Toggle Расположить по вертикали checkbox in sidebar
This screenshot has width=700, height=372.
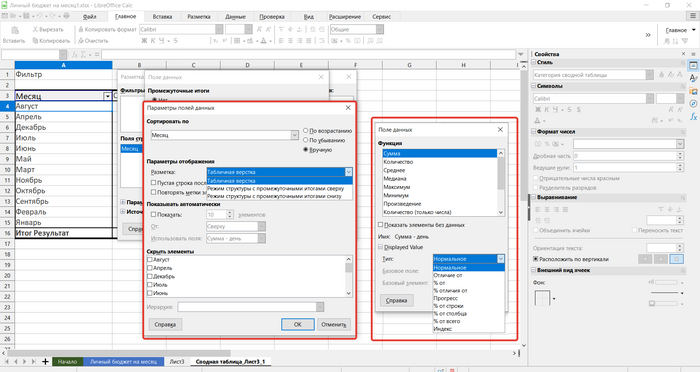click(536, 259)
